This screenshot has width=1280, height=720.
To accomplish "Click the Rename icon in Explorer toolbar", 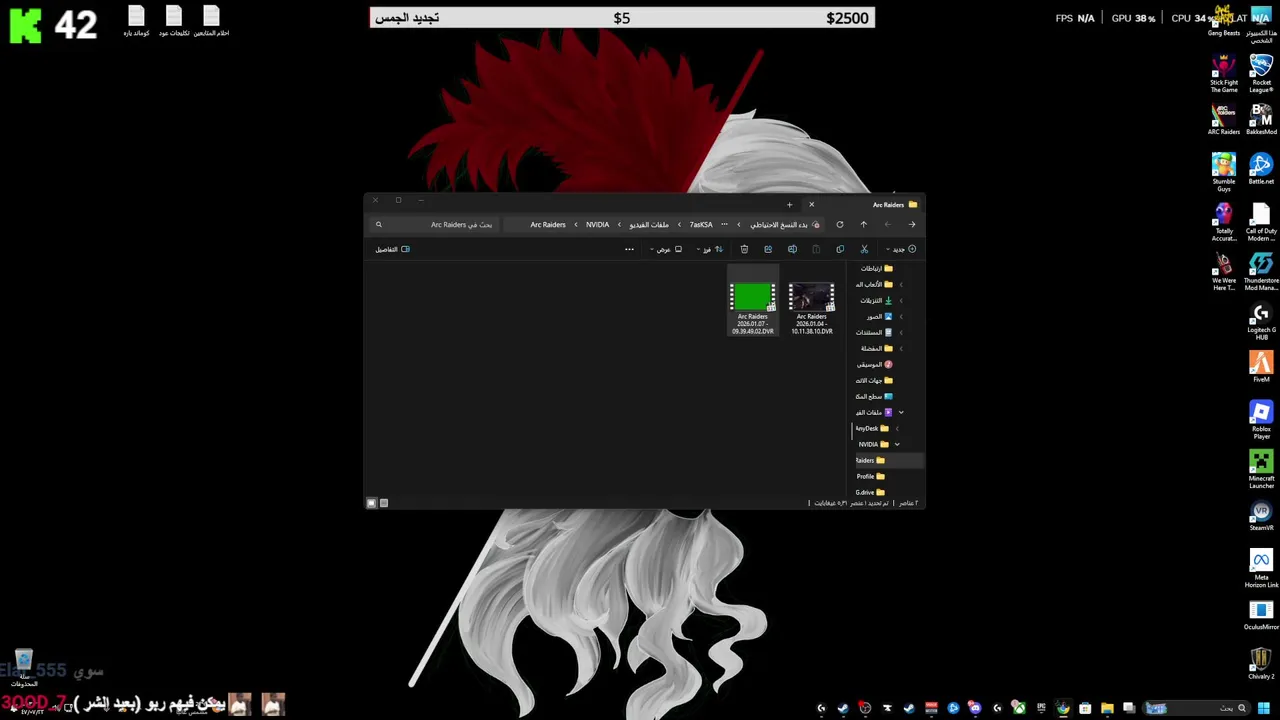I will 792,249.
